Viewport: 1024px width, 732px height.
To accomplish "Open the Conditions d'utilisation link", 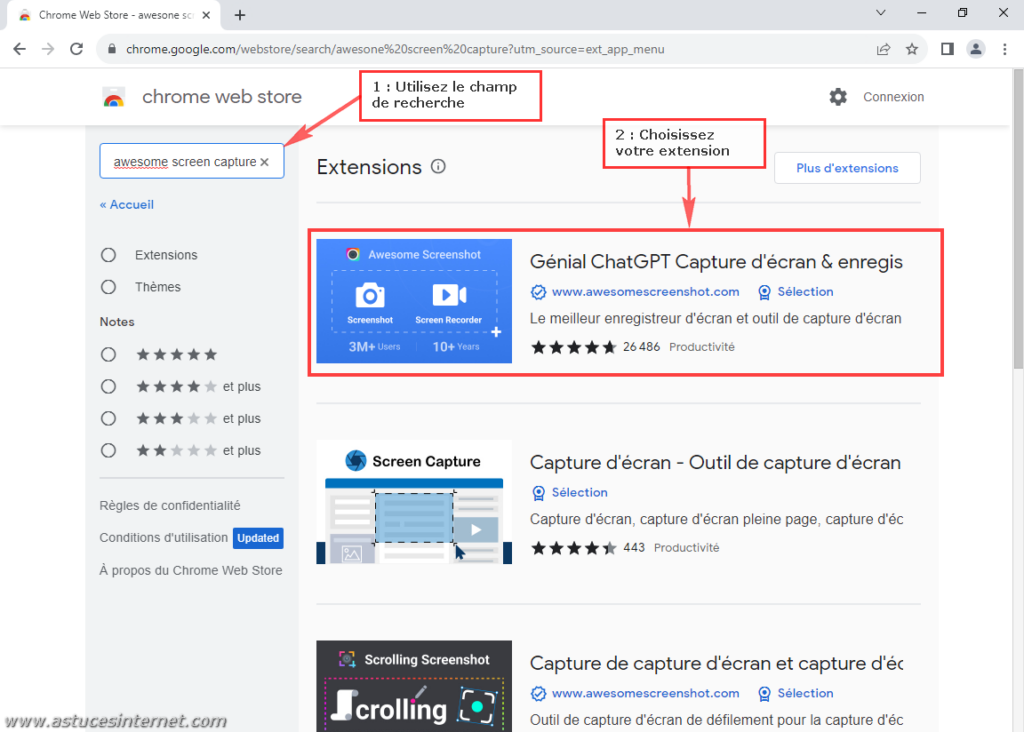I will (x=162, y=538).
